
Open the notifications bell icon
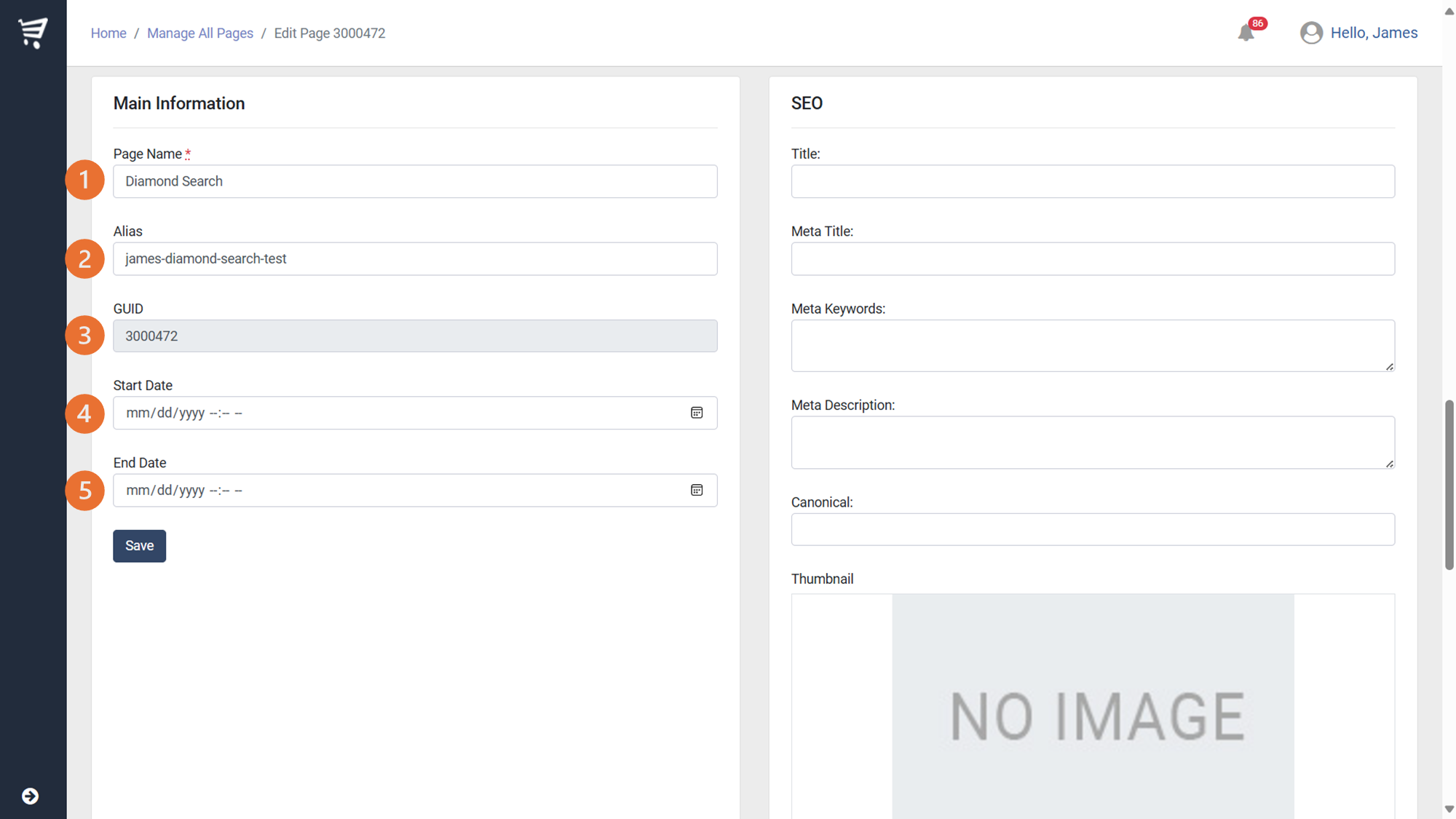pos(1246,33)
